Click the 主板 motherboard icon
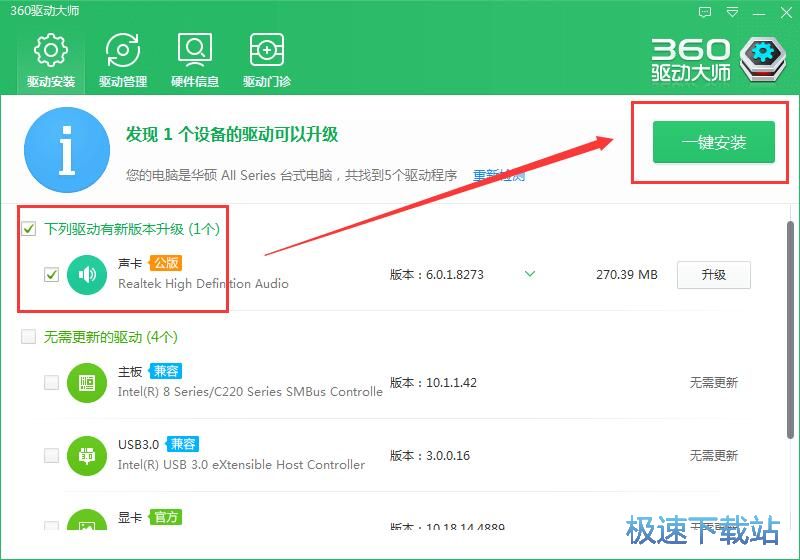800x560 pixels. pos(87,383)
